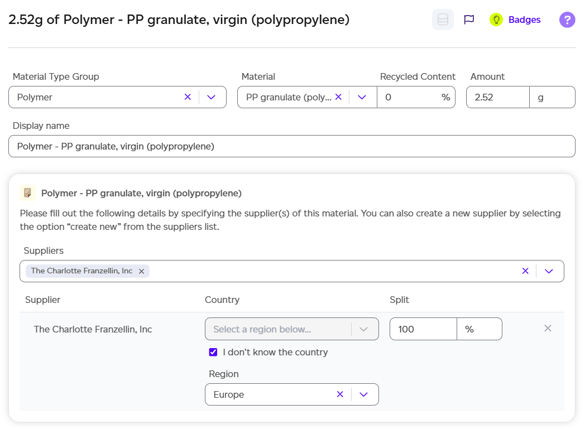Click the flag icon in header
The height and width of the screenshot is (429, 585).
(469, 19)
